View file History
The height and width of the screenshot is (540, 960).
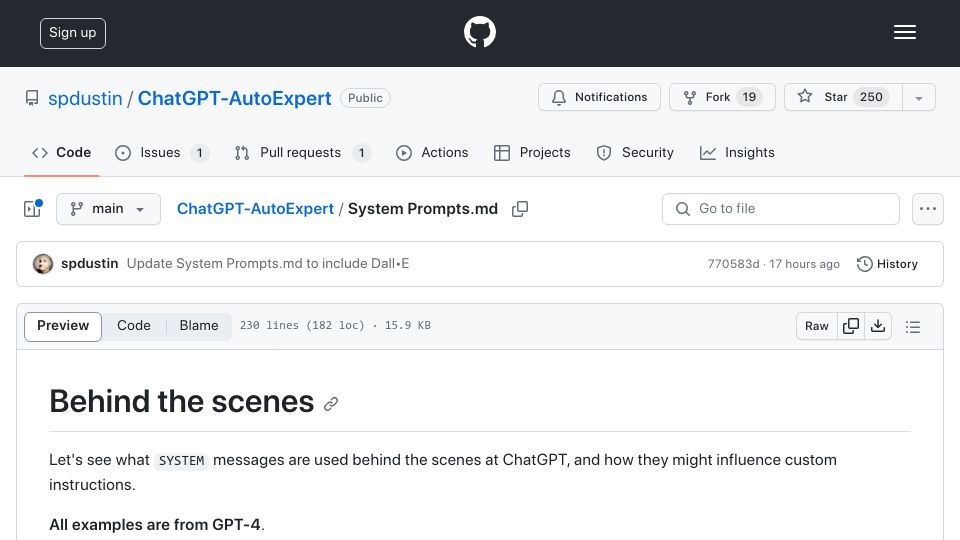click(x=887, y=264)
